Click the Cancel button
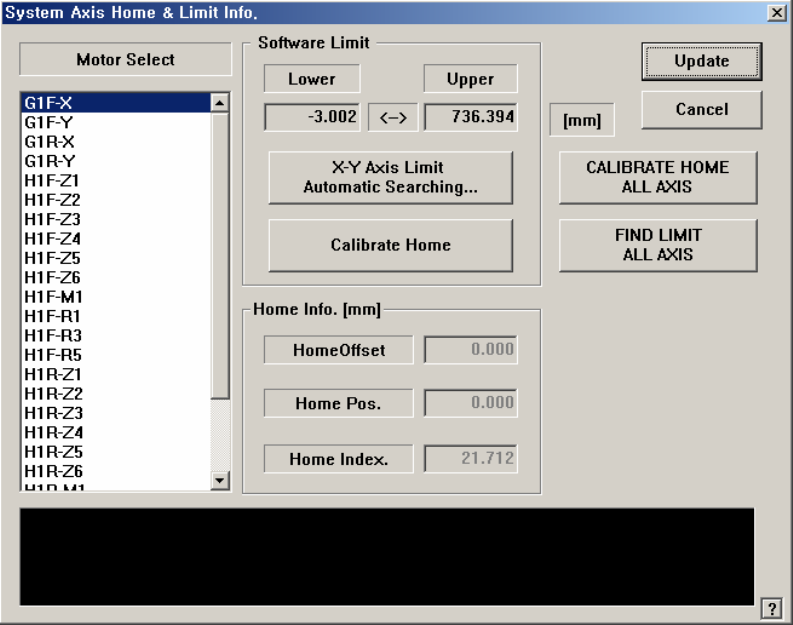793x625 pixels. [x=701, y=109]
